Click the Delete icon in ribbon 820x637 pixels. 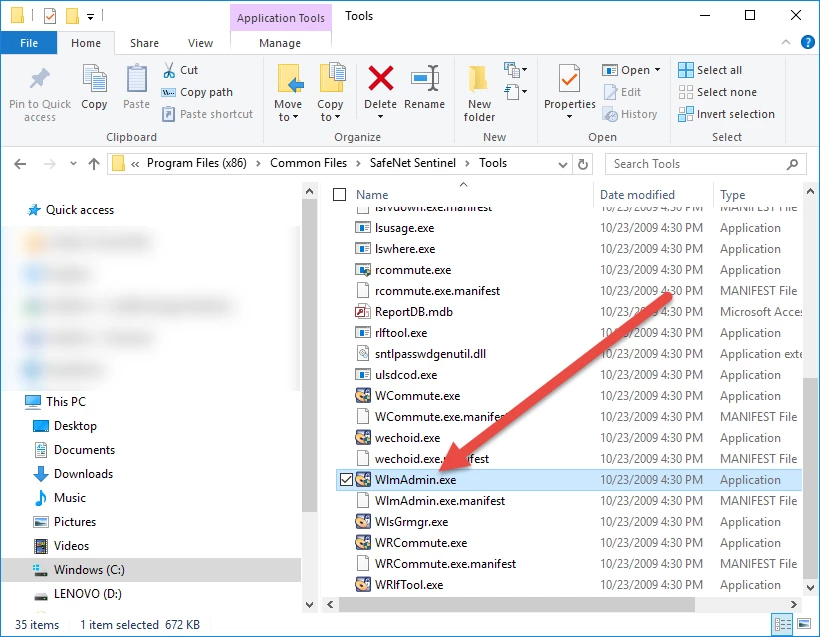click(380, 80)
